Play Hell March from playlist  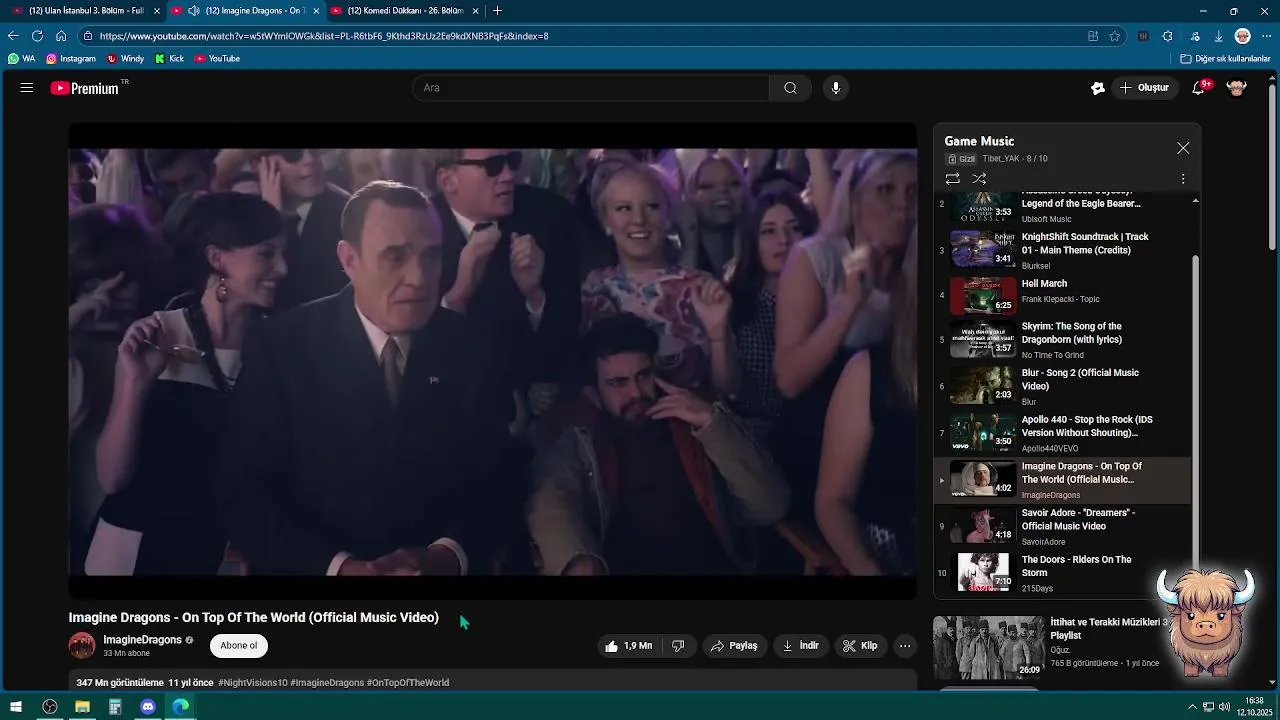click(1064, 294)
